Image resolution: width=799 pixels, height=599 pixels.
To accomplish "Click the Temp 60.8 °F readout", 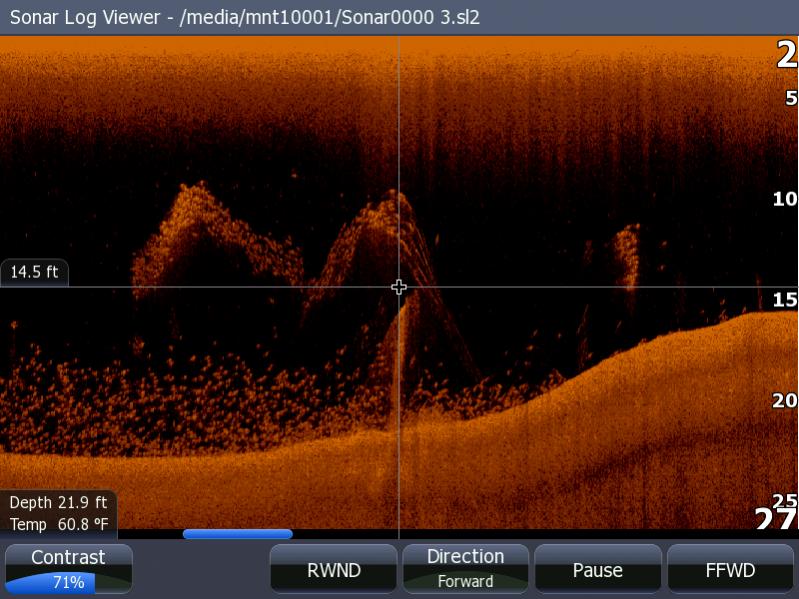I will [x=58, y=524].
